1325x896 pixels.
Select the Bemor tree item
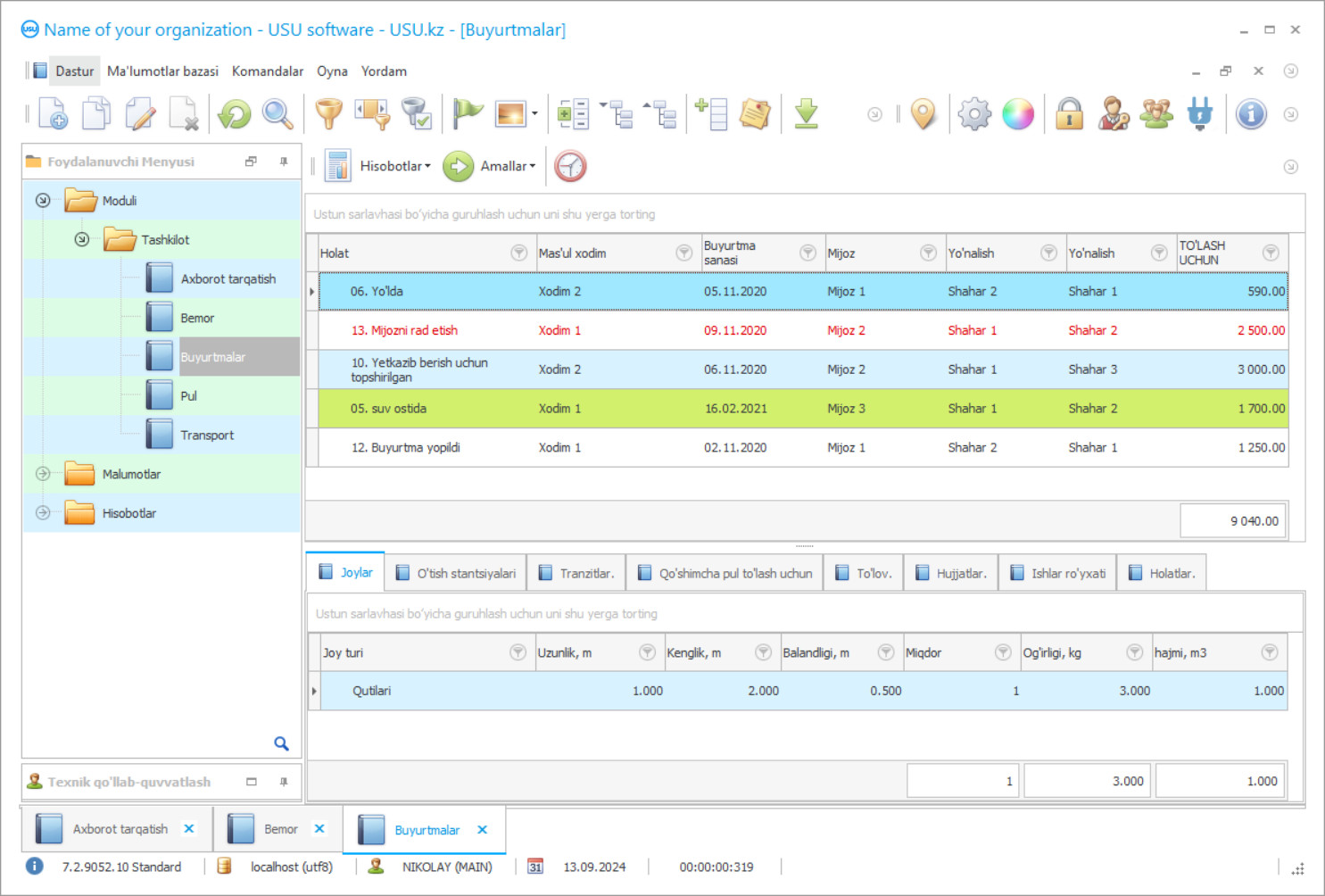click(197, 318)
